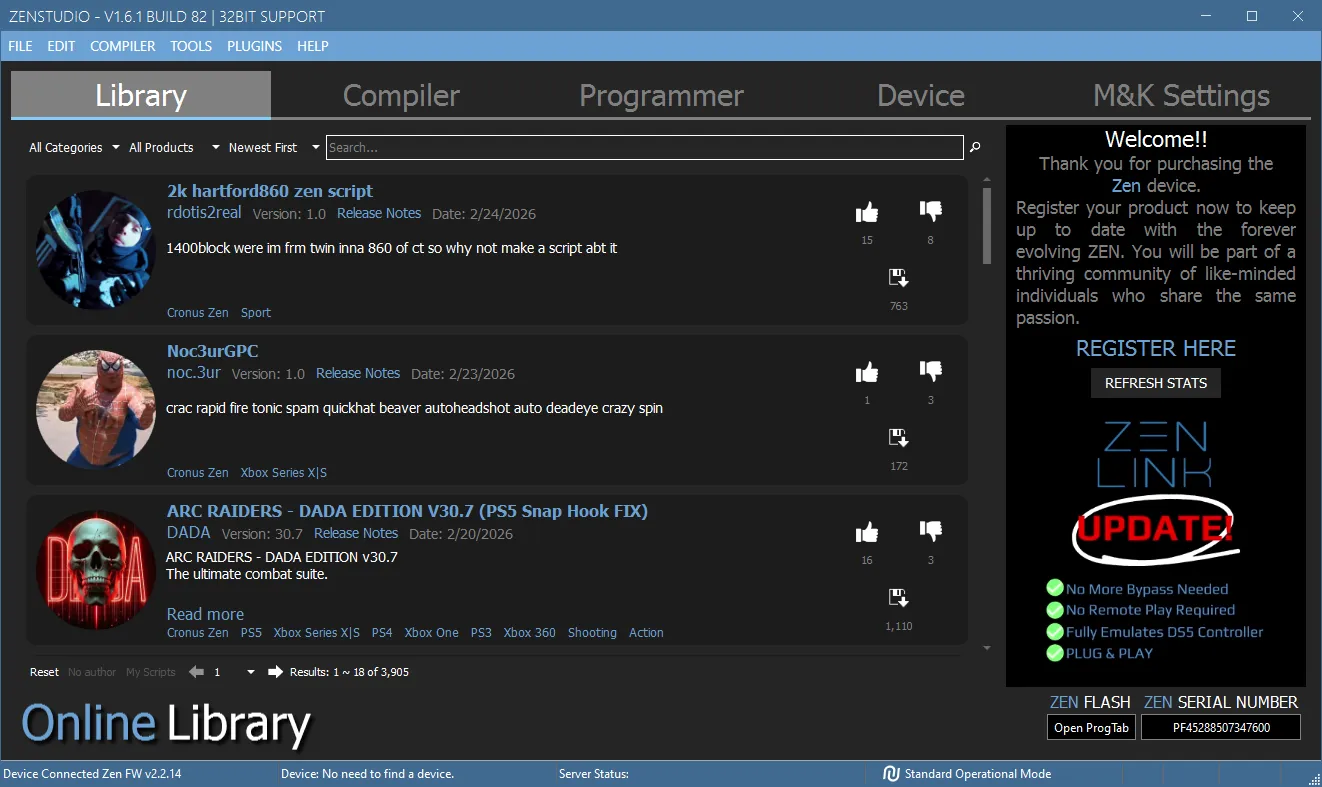Screen dimensions: 1322x787
Task: Download the Noc3urGPC script
Action: [898, 438]
